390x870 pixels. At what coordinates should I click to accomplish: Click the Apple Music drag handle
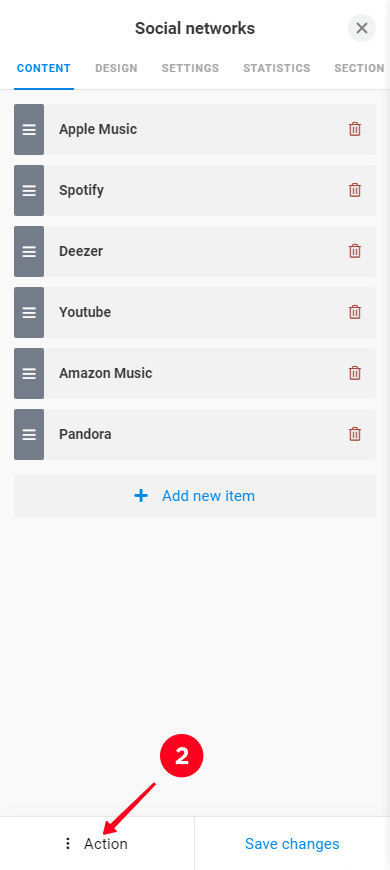29,129
